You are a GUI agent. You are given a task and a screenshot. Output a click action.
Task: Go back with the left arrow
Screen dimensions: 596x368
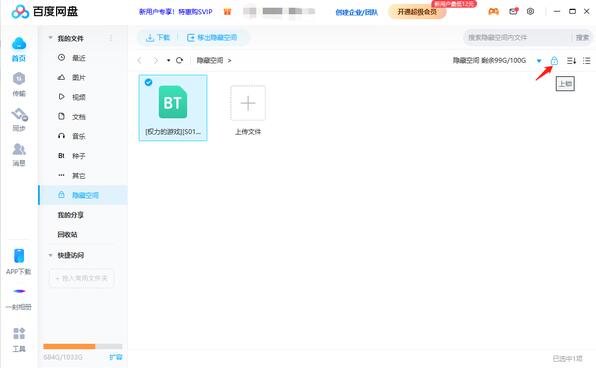coord(139,60)
